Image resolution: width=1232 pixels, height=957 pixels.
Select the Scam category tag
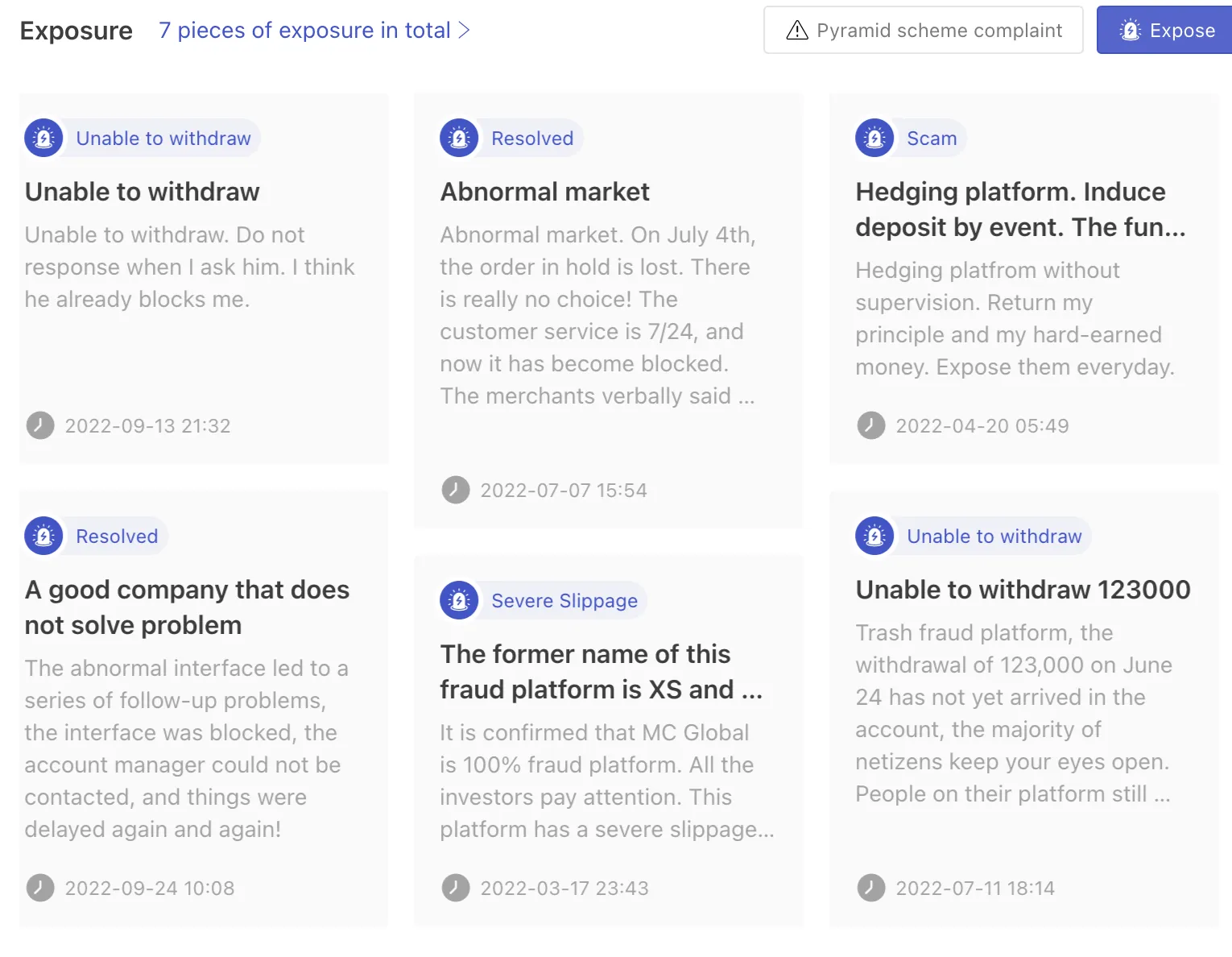tap(932, 138)
